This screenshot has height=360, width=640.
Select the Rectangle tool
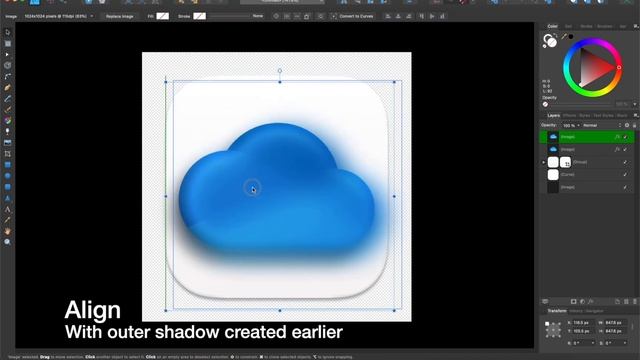pyautogui.click(x=7, y=165)
